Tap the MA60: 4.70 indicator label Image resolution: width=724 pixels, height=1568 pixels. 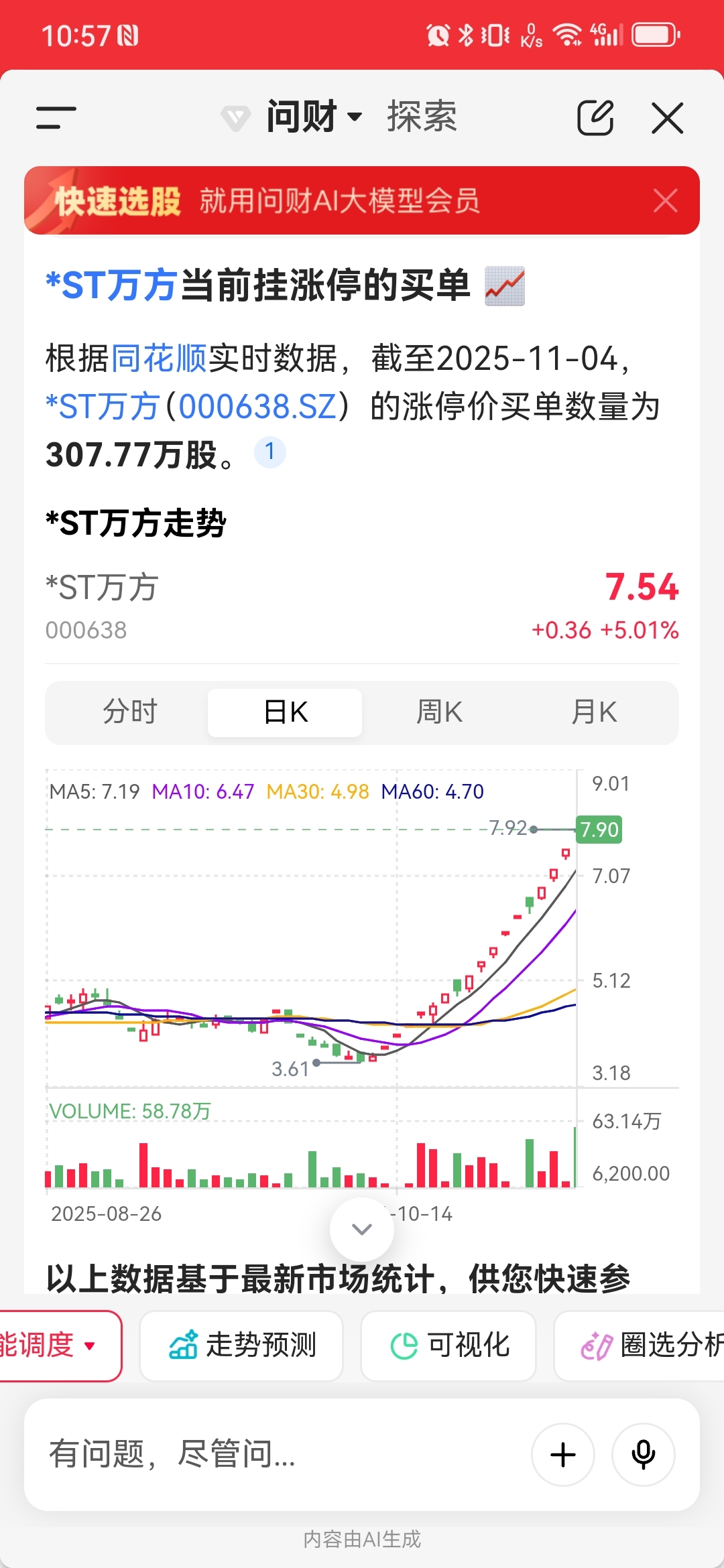(x=432, y=791)
